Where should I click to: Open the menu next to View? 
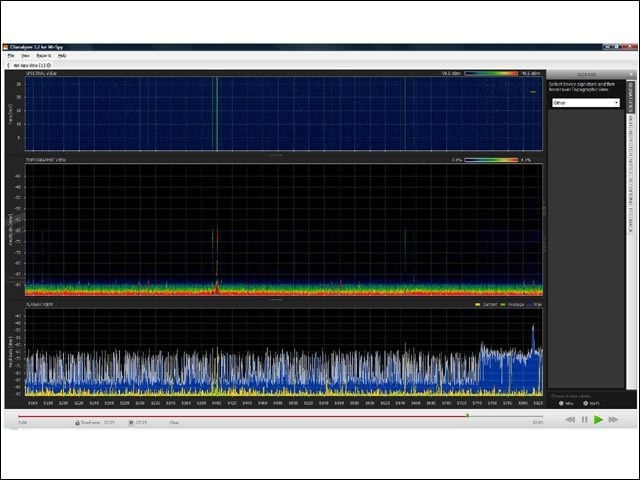44,56
